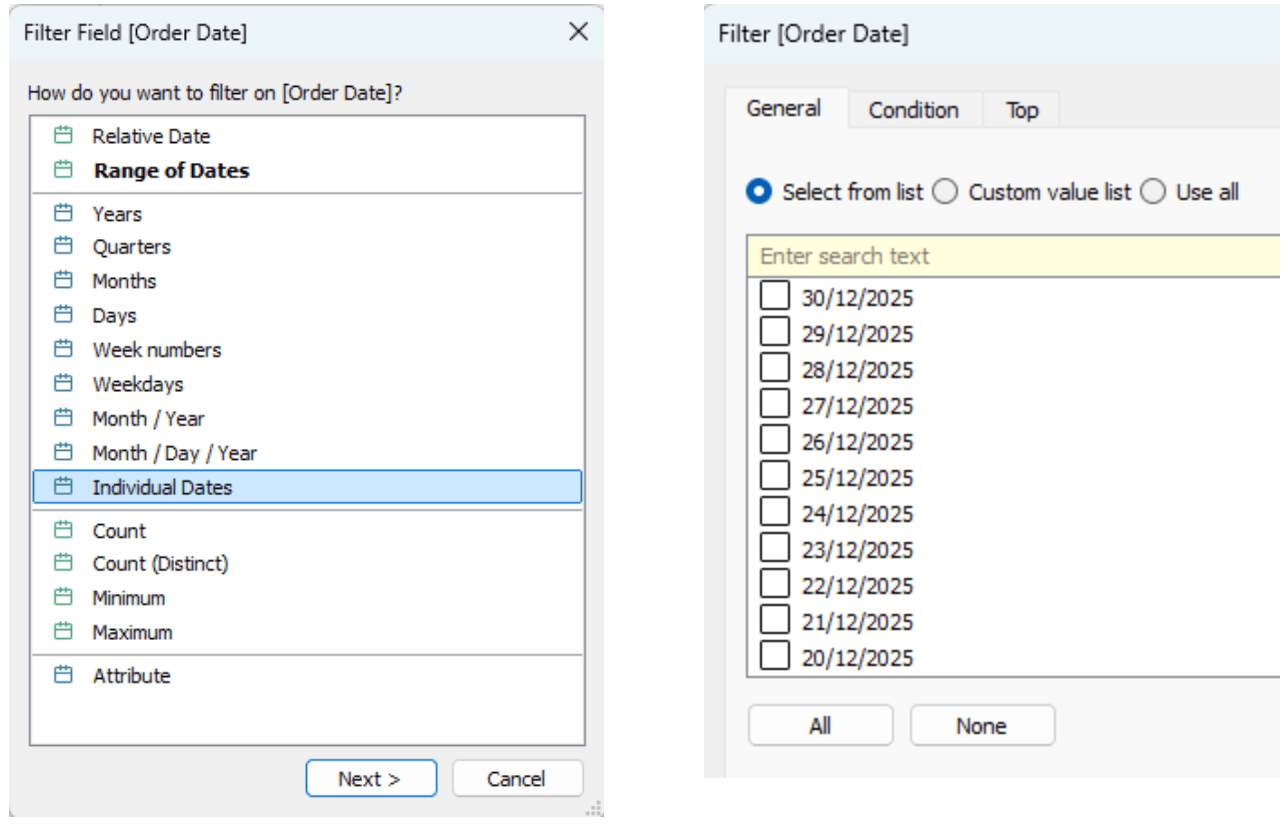Click the calendar icon beside Month / Year
The image size is (1284, 826).
[64, 418]
